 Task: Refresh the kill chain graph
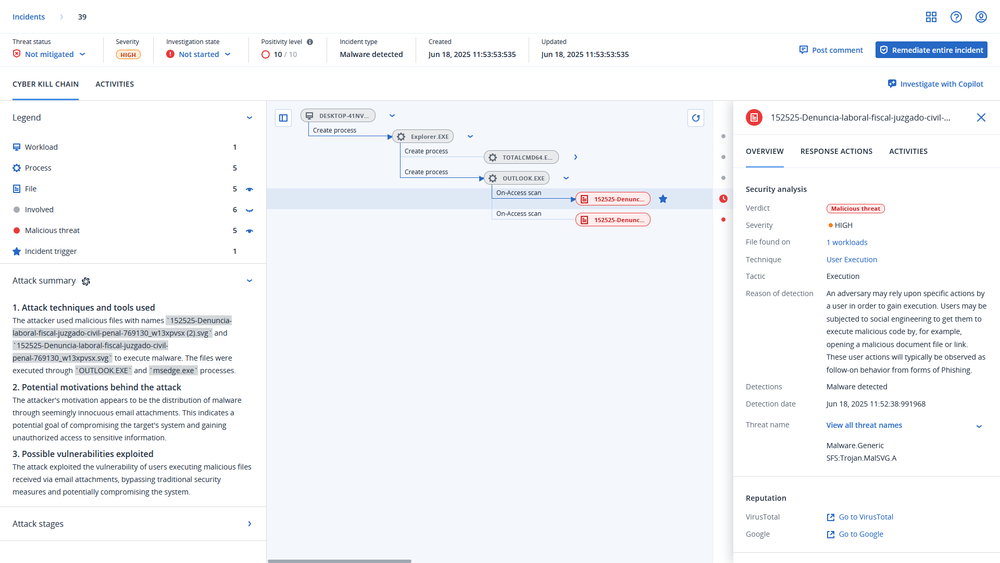(x=696, y=117)
